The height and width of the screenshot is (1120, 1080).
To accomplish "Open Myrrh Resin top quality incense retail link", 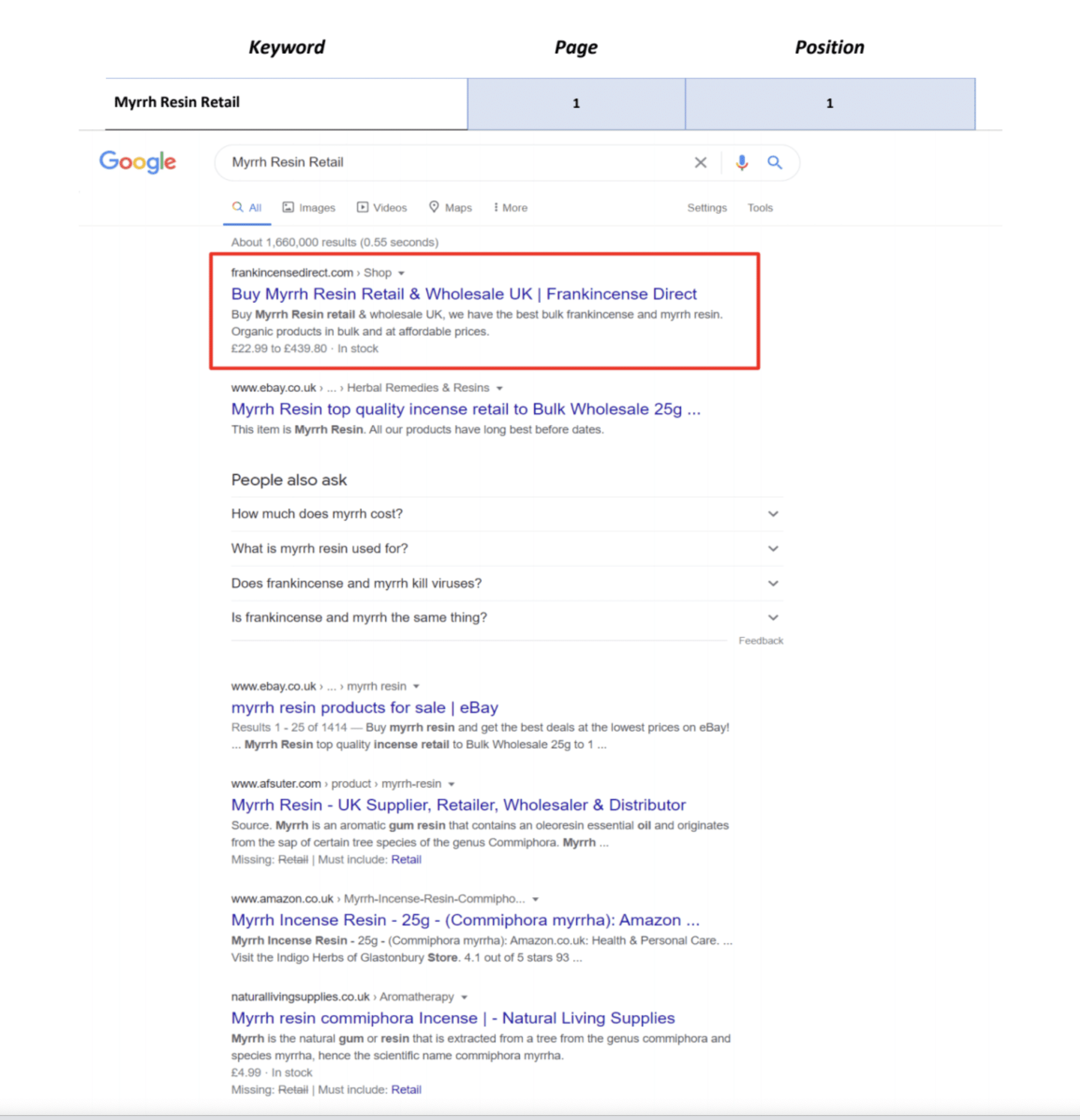I will pyautogui.click(x=466, y=409).
